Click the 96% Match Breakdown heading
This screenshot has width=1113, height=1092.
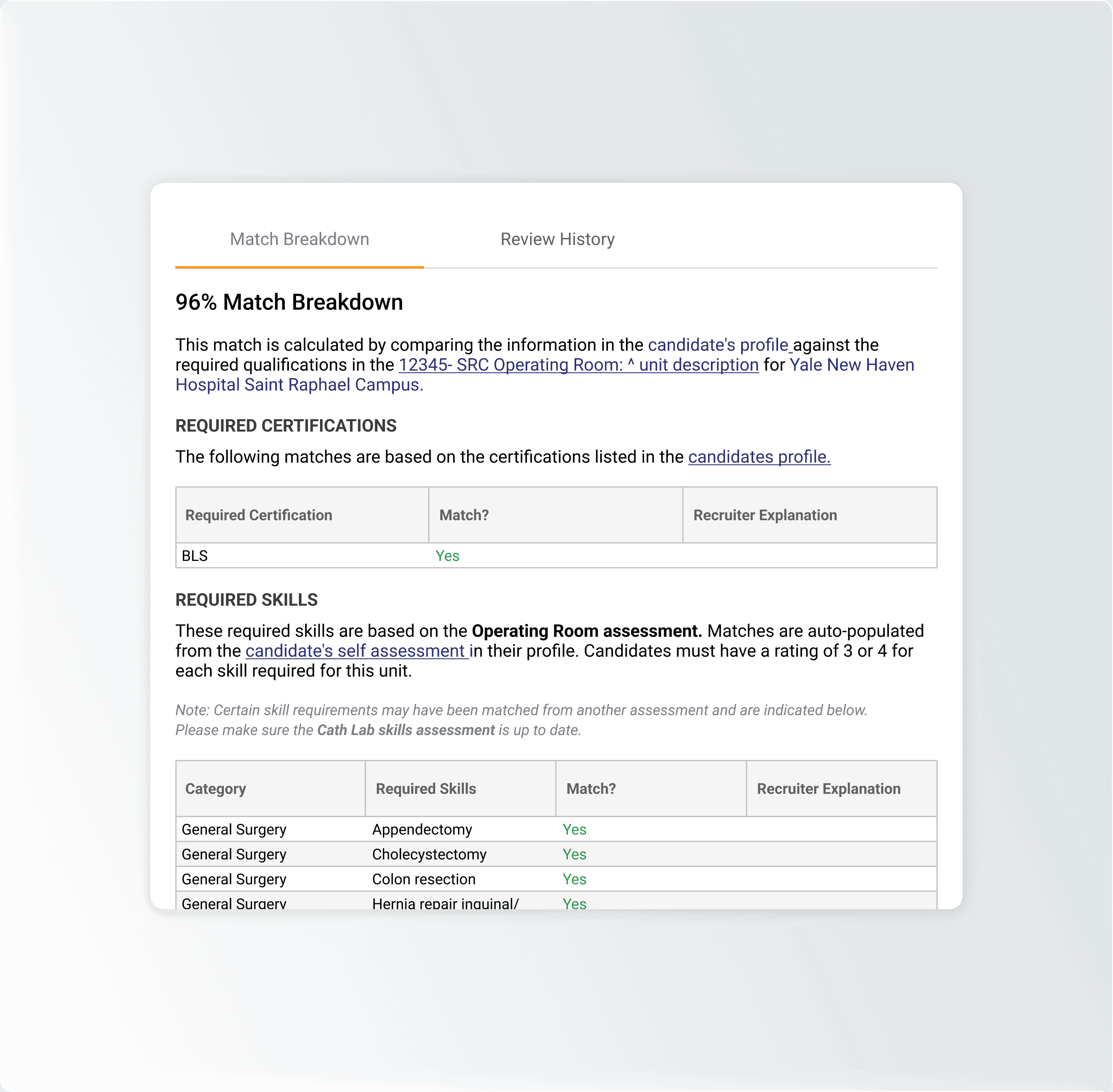click(x=289, y=302)
